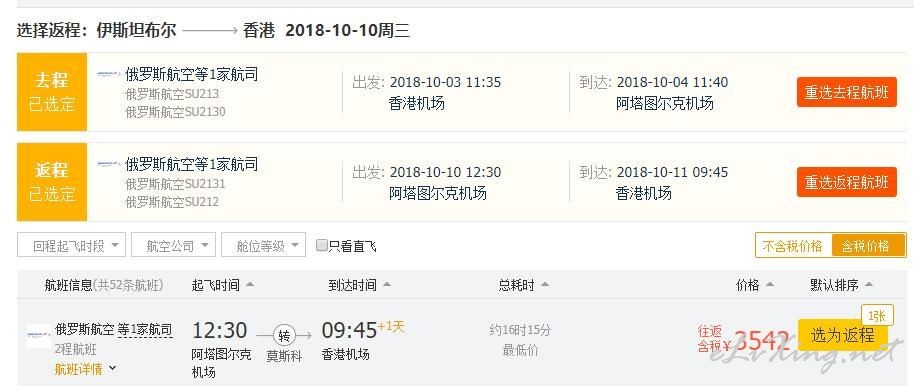Enable the 只看直飞 checkbox

pyautogui.click(x=321, y=245)
